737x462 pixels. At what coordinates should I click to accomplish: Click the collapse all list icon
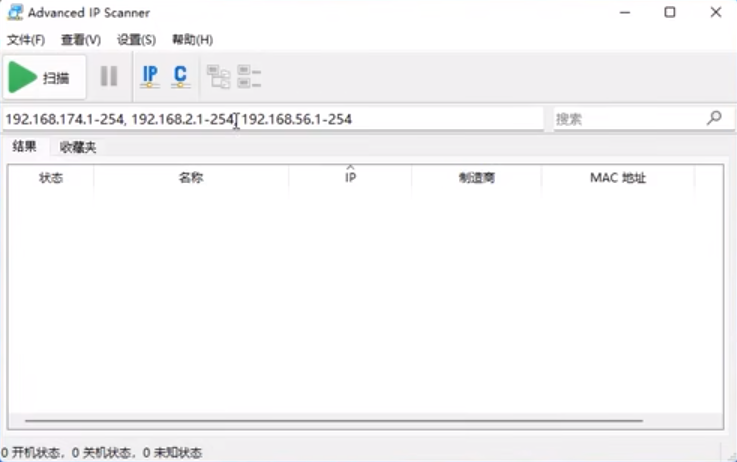coord(249,77)
